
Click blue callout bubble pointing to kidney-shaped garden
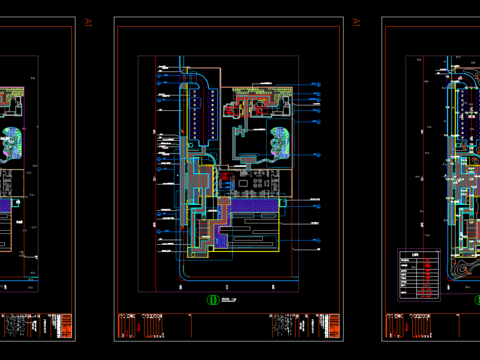pos(318,155)
